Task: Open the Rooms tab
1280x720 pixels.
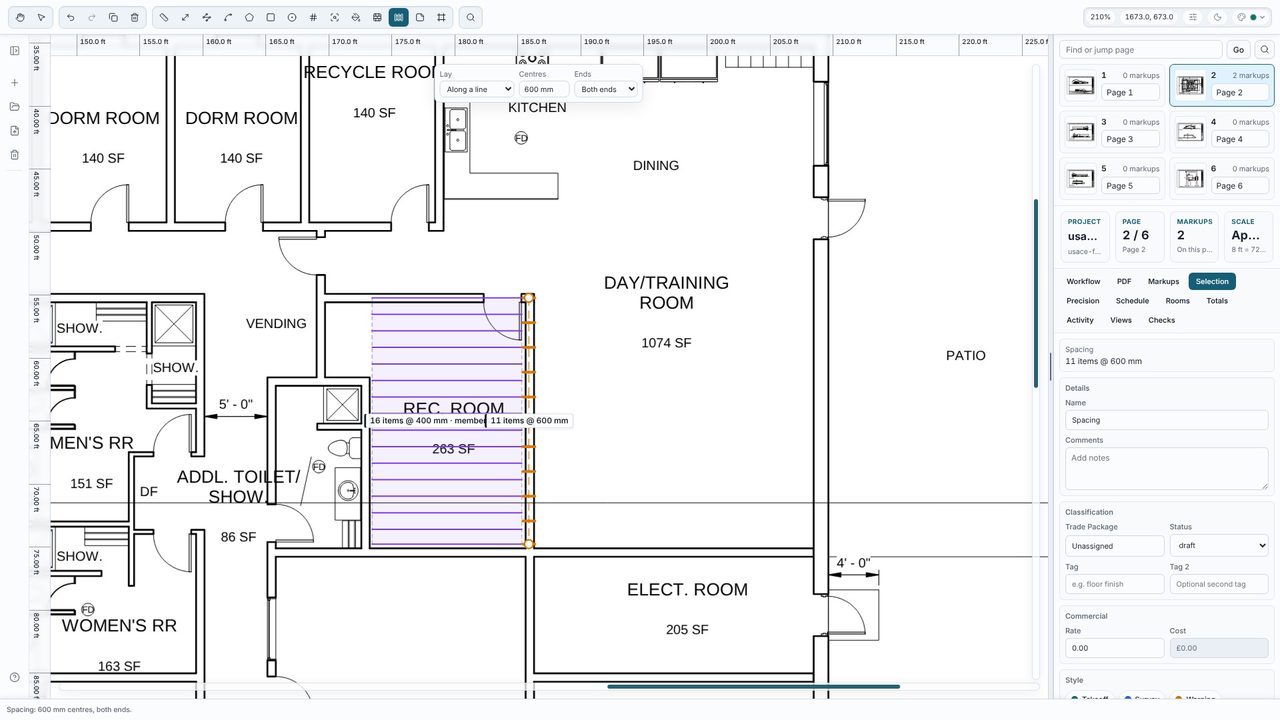Action: pyautogui.click(x=1177, y=301)
